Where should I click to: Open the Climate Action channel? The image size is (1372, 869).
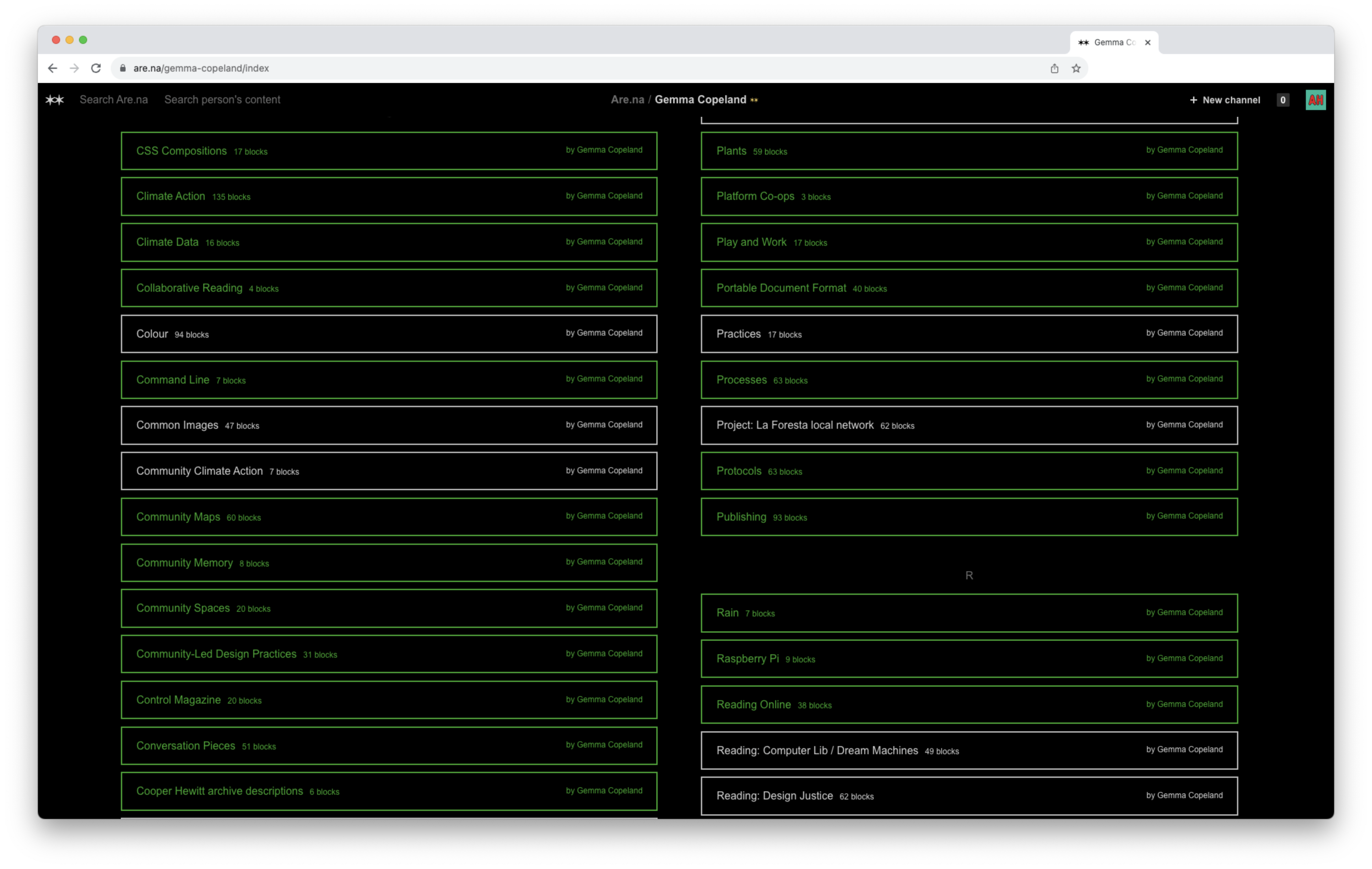170,196
